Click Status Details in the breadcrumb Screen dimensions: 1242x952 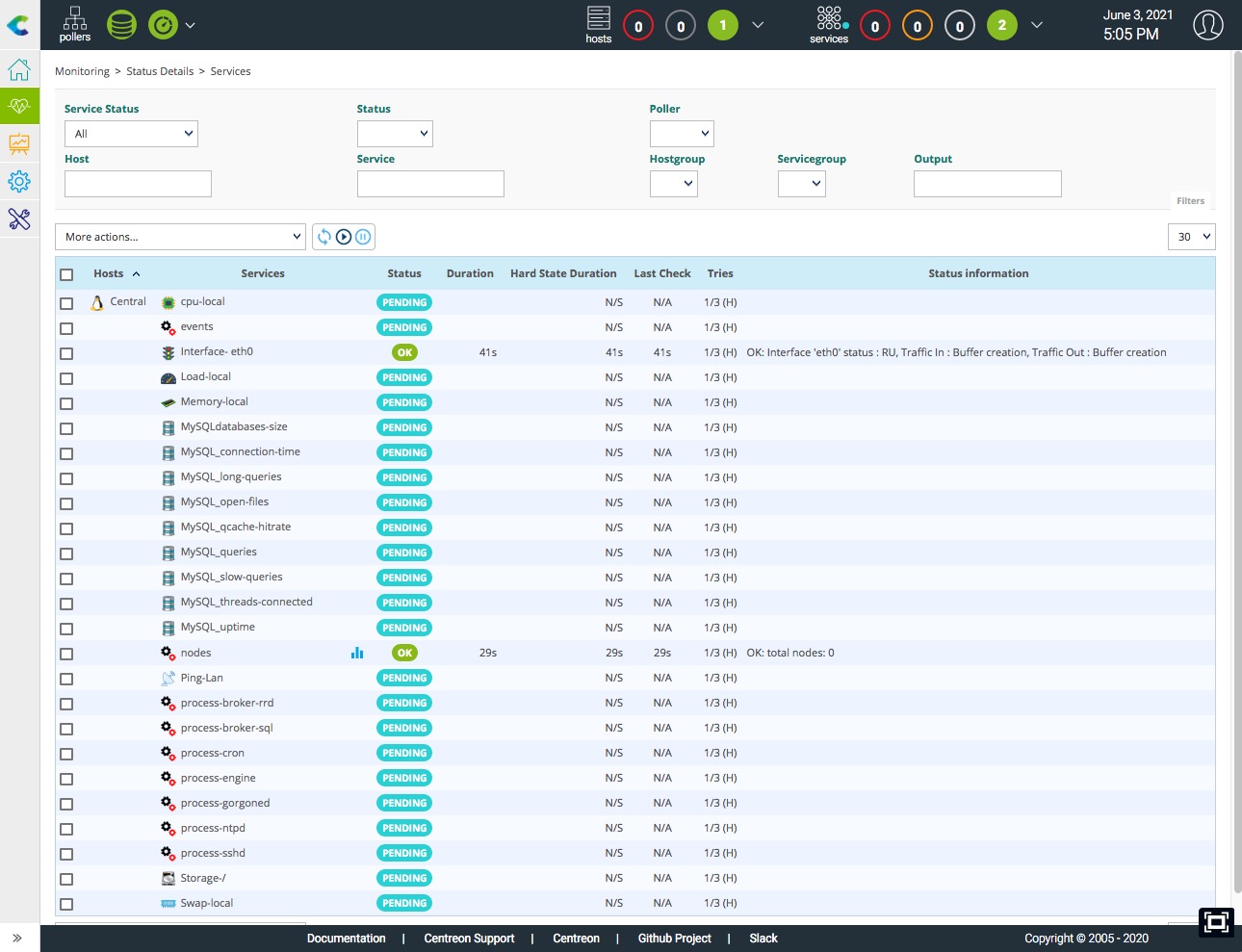(160, 71)
